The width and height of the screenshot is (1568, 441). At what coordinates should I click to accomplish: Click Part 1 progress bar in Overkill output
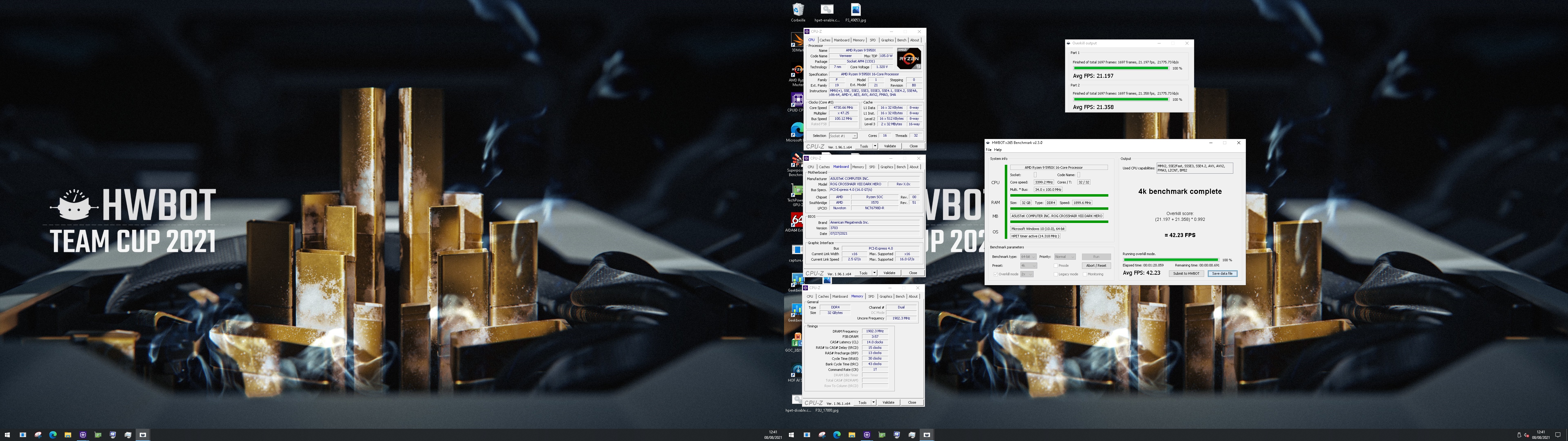1121,68
